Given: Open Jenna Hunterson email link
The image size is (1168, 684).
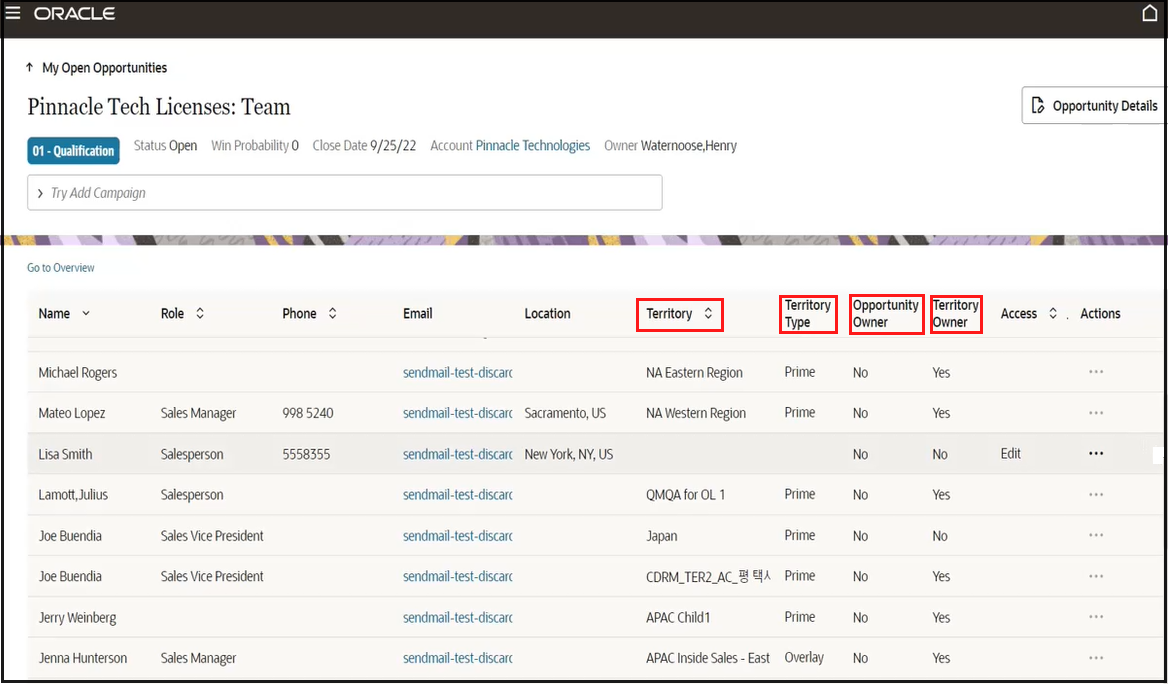Looking at the screenshot, I should pyautogui.click(x=457, y=658).
